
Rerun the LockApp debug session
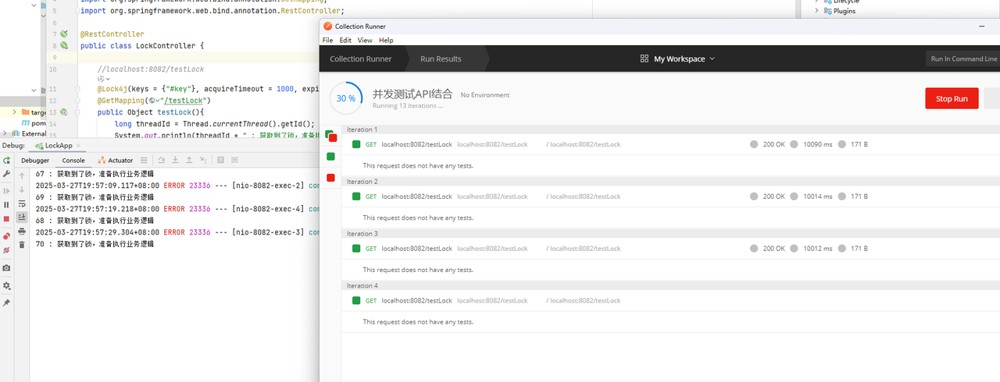click(x=6, y=160)
